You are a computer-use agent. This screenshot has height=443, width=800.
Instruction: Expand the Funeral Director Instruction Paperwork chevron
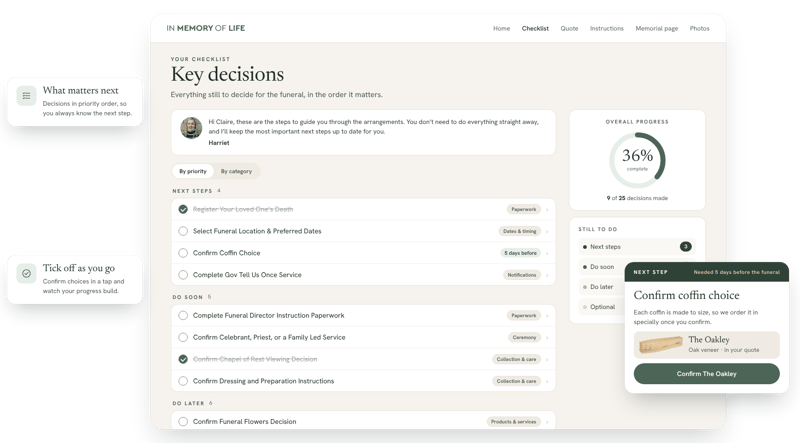coord(547,316)
